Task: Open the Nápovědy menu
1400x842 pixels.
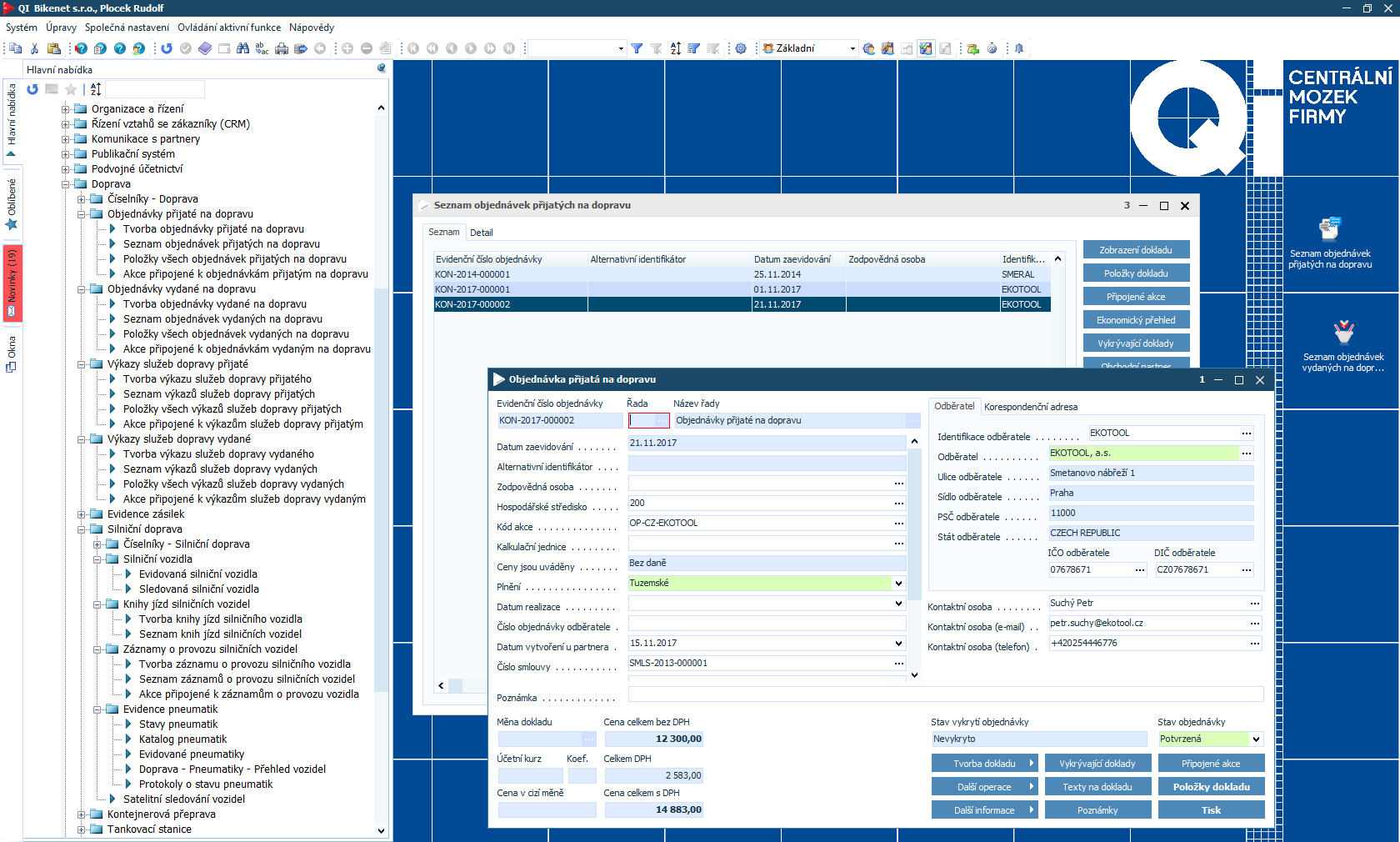Action: [x=311, y=28]
